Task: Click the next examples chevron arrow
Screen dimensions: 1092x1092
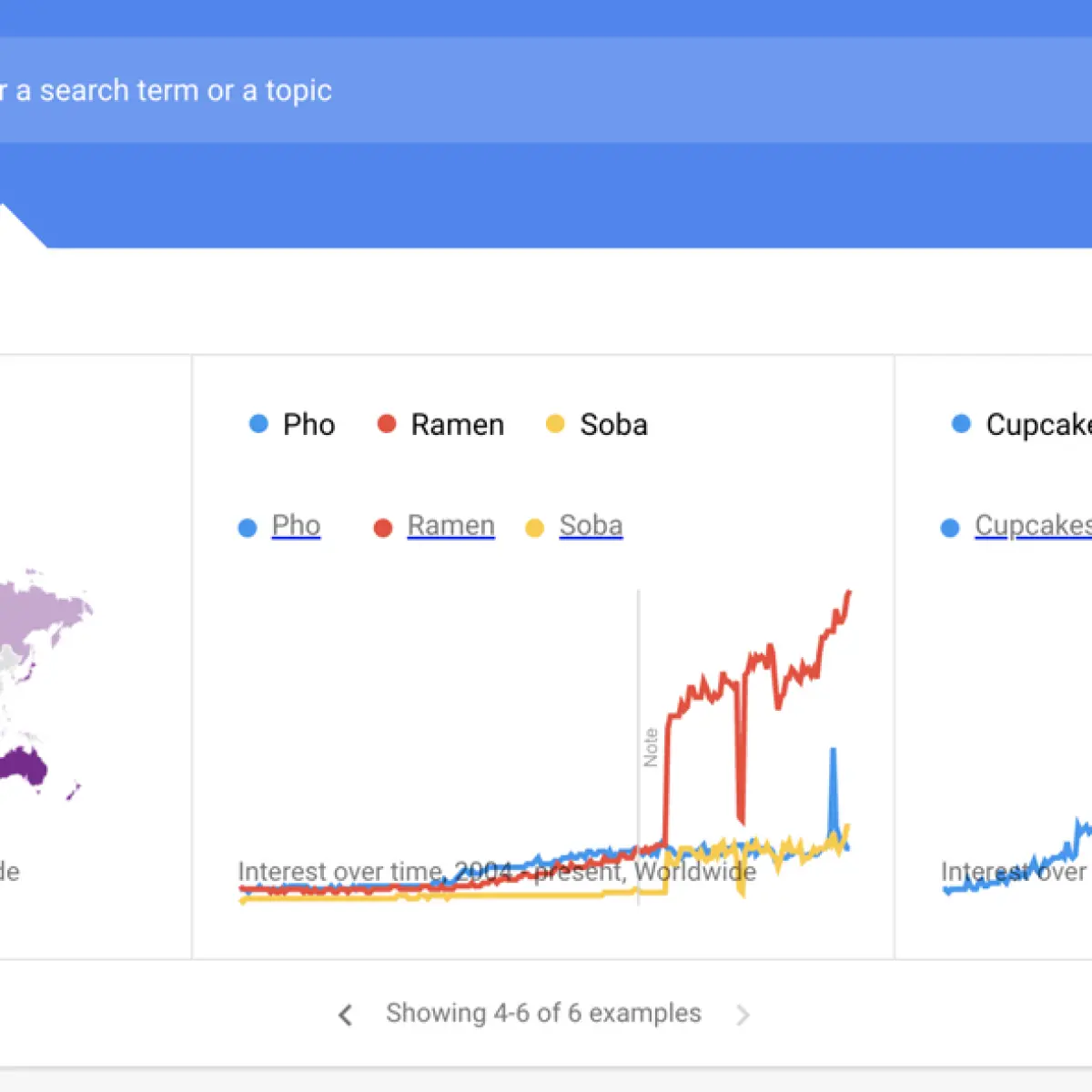Action: 743,1015
